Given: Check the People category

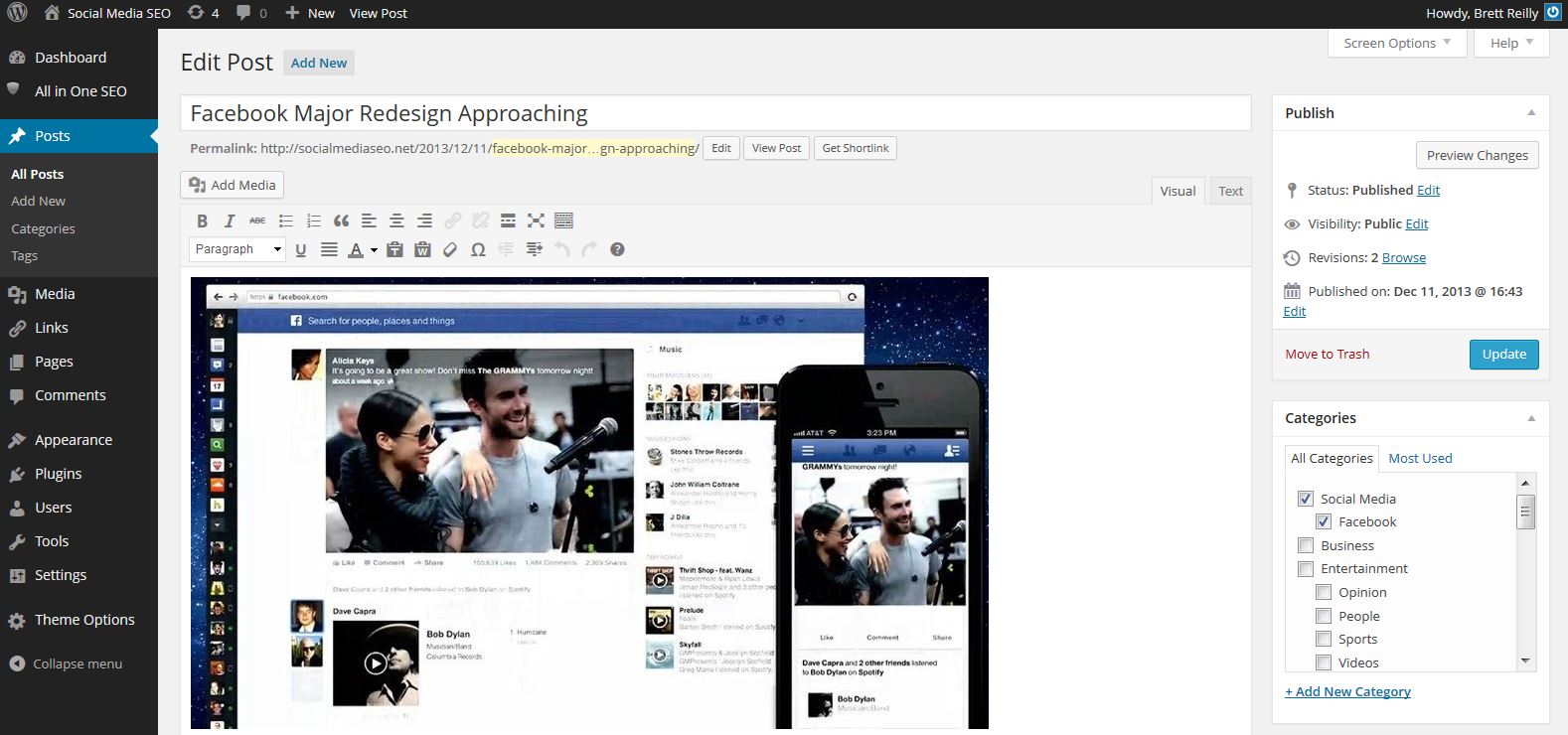Looking at the screenshot, I should tap(1324, 616).
